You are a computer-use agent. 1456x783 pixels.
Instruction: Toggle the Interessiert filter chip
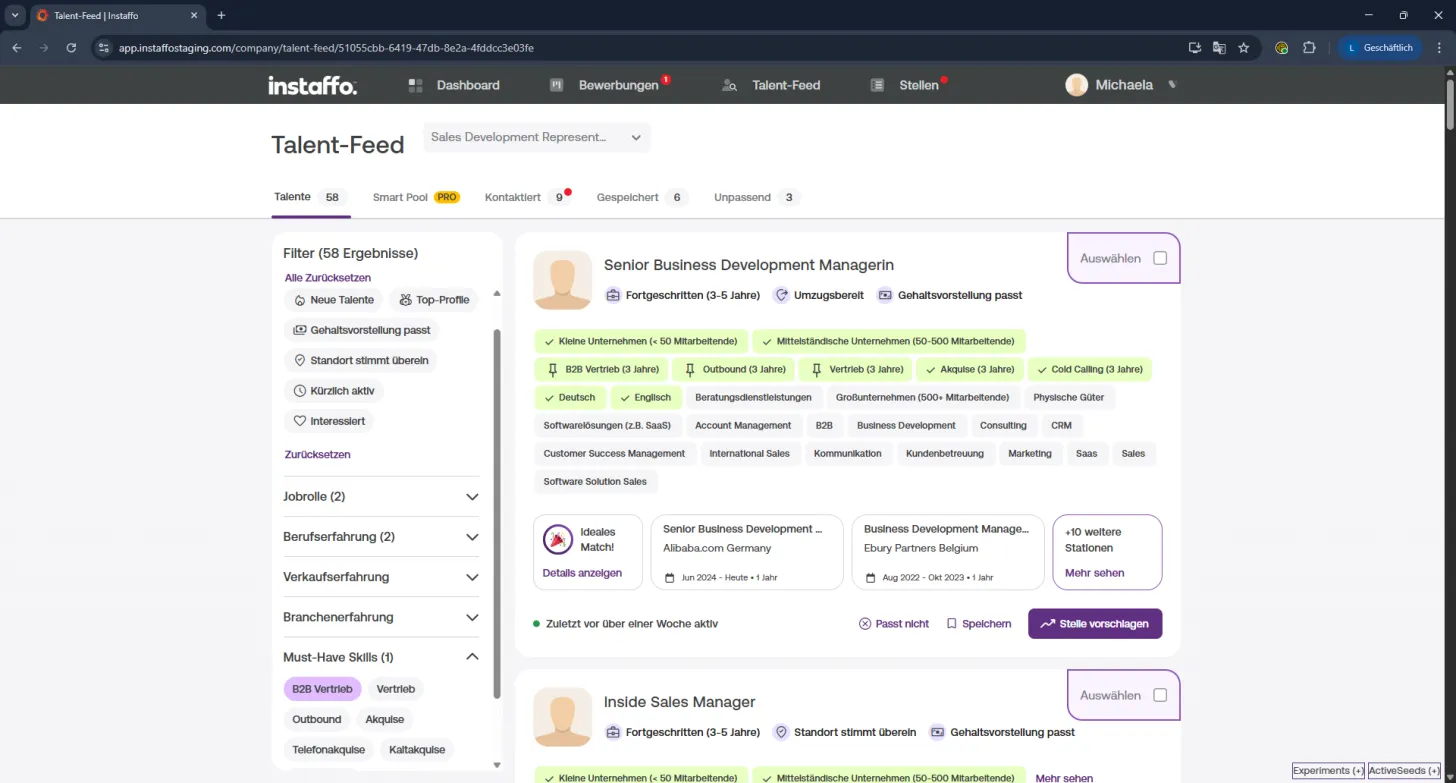tap(329, 421)
